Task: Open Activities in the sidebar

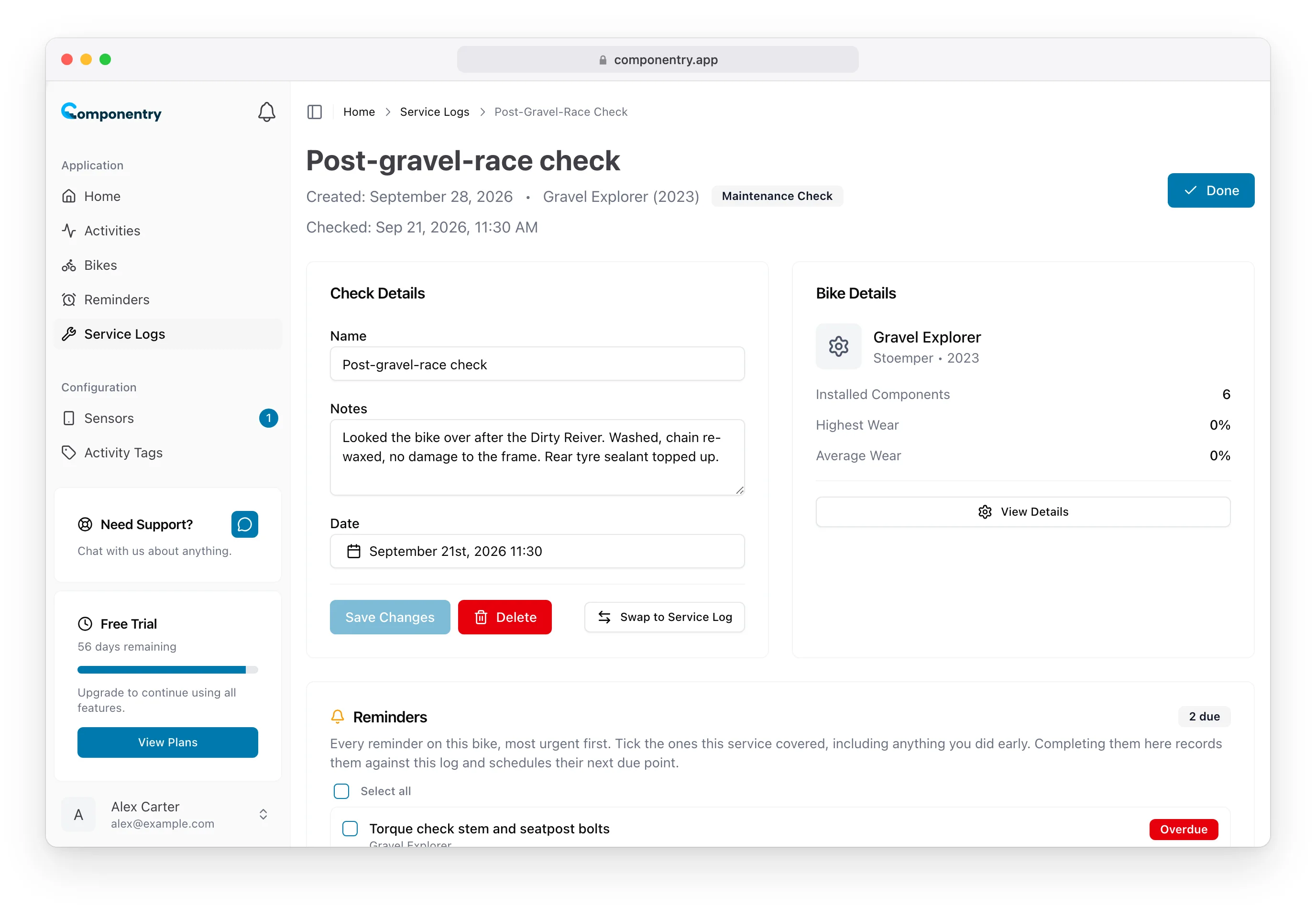Action: (x=168, y=231)
